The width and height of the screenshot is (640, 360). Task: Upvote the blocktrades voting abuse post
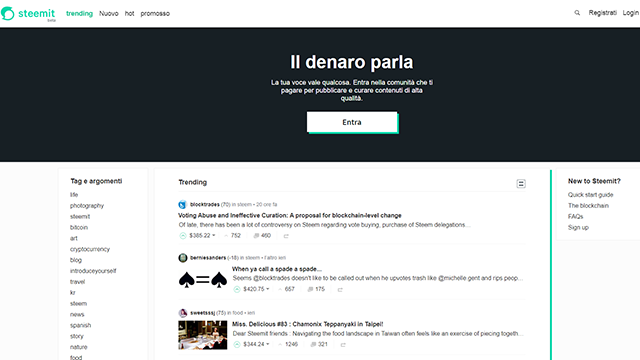183,236
